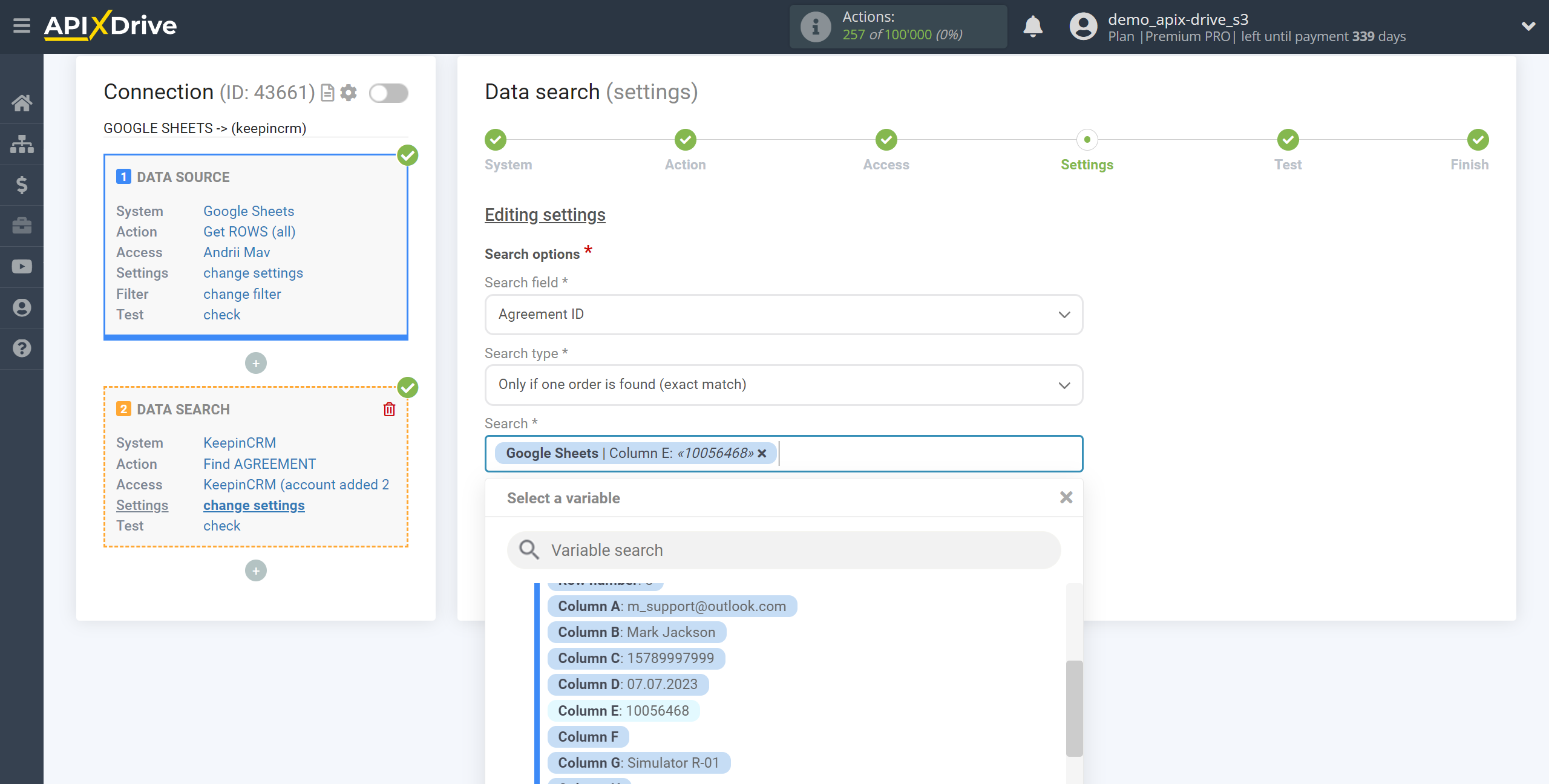Click the Find AGREEMENT action link
1549x784 pixels.
click(260, 464)
